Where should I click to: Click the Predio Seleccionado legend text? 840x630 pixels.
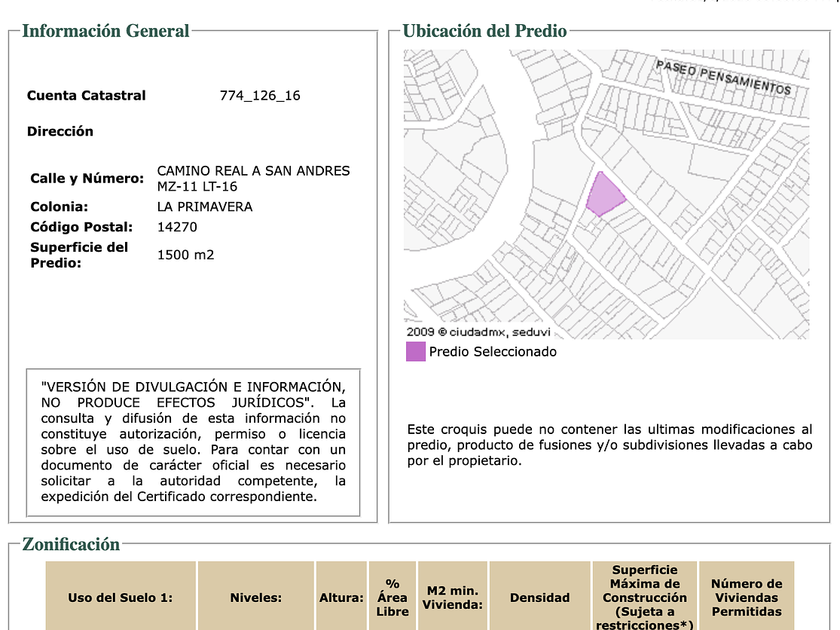(x=493, y=352)
